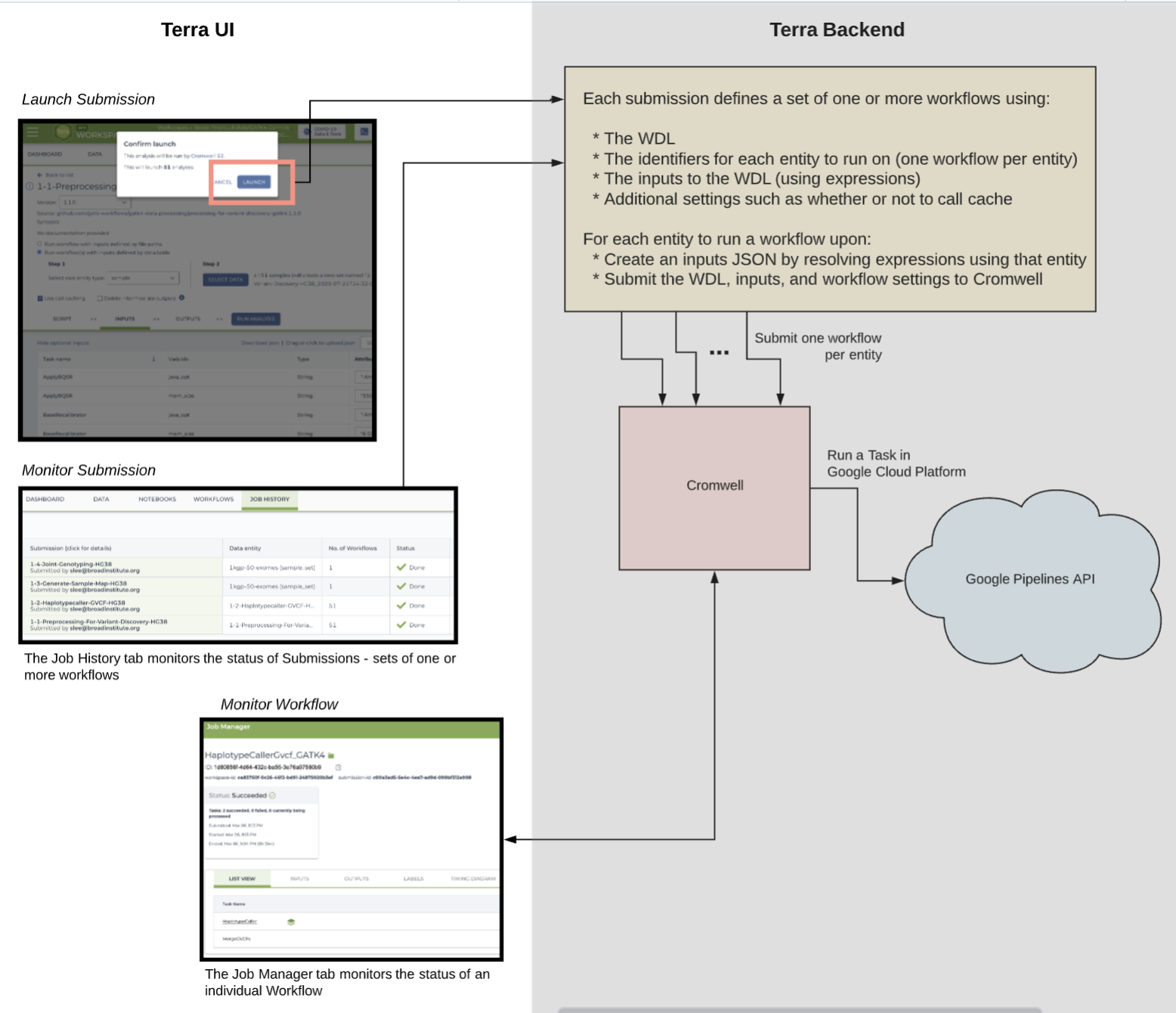Switch to SCRIPT tab in workflow config

point(62,319)
